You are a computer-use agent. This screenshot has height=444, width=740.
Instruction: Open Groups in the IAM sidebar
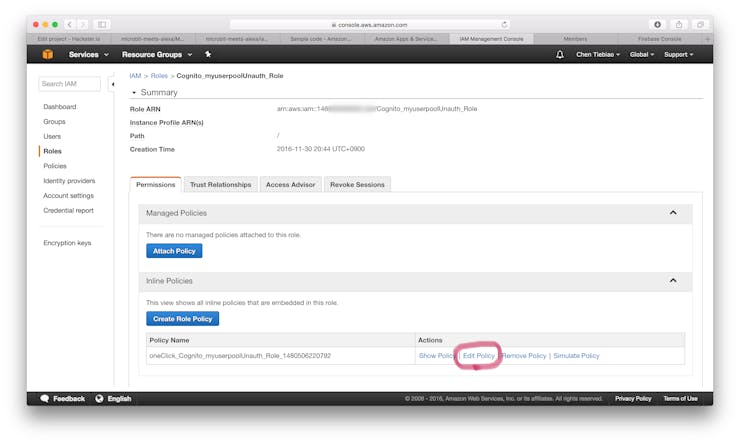tap(54, 122)
